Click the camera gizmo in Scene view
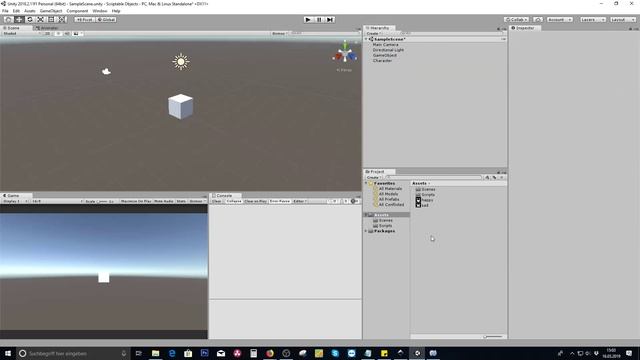The height and width of the screenshot is (360, 640). pyautogui.click(x=106, y=71)
